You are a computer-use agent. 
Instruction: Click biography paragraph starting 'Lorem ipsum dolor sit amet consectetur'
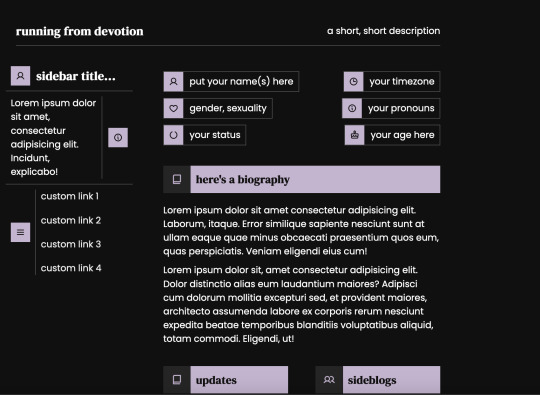[301, 231]
